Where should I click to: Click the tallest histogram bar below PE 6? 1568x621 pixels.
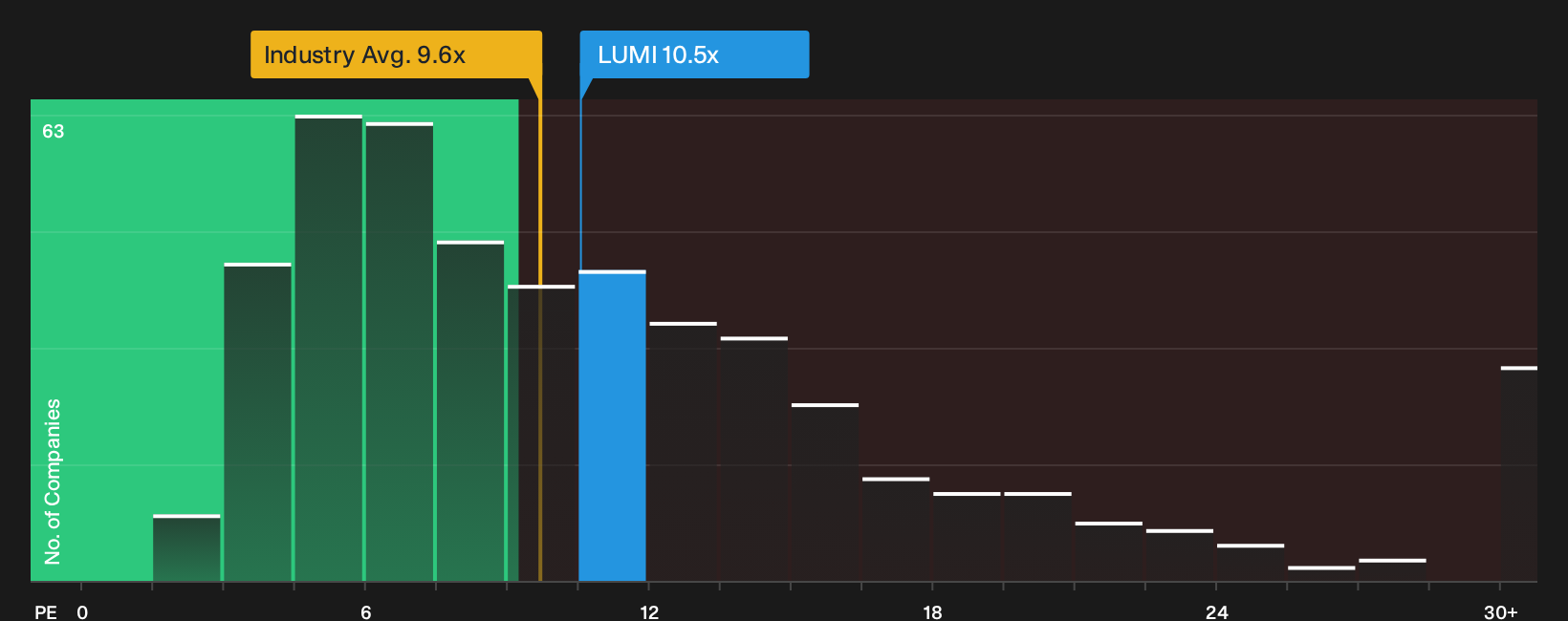(x=329, y=349)
